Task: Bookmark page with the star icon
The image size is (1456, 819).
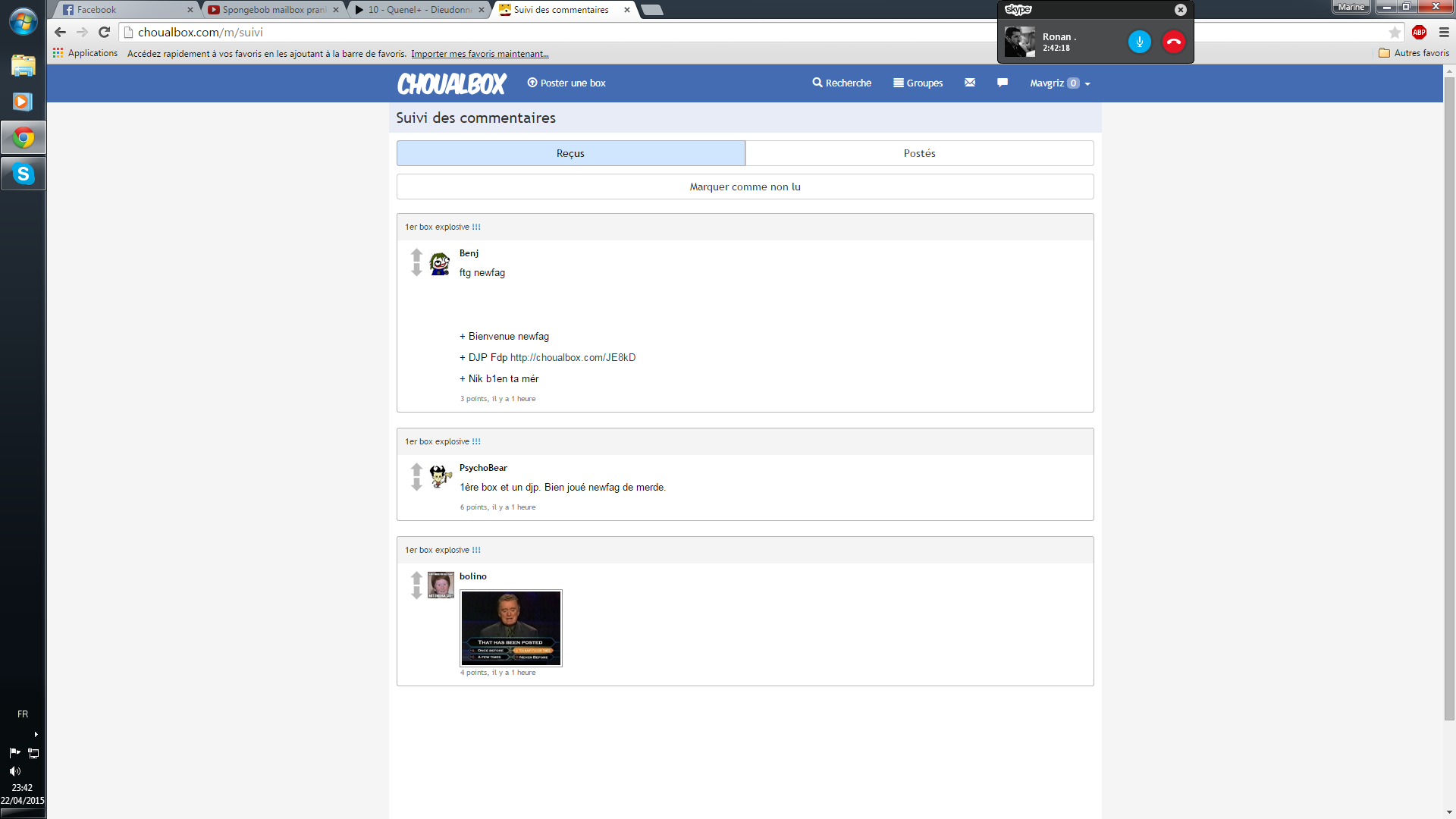Action: (x=1394, y=32)
